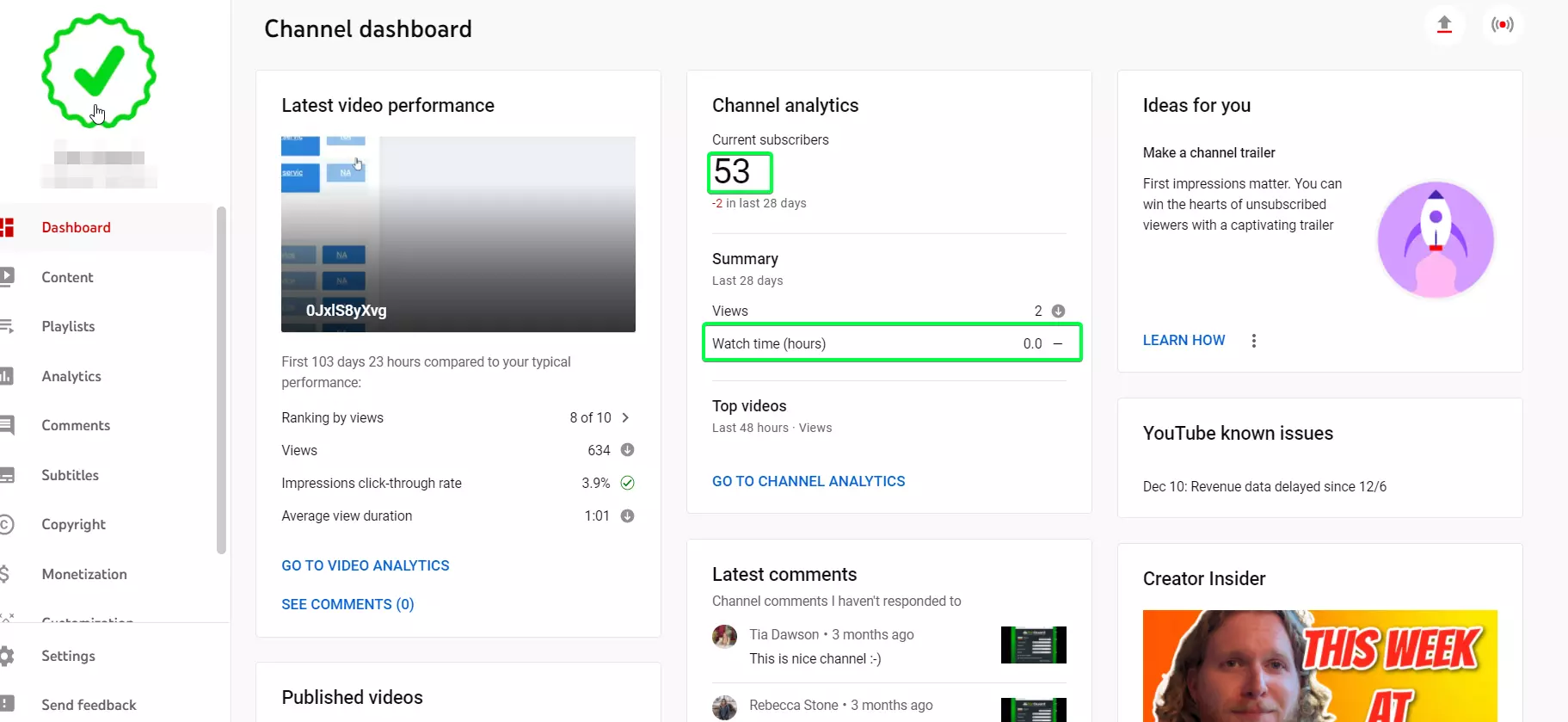
Task: Click the sidebar vertical scrollbar
Action: tap(221, 379)
